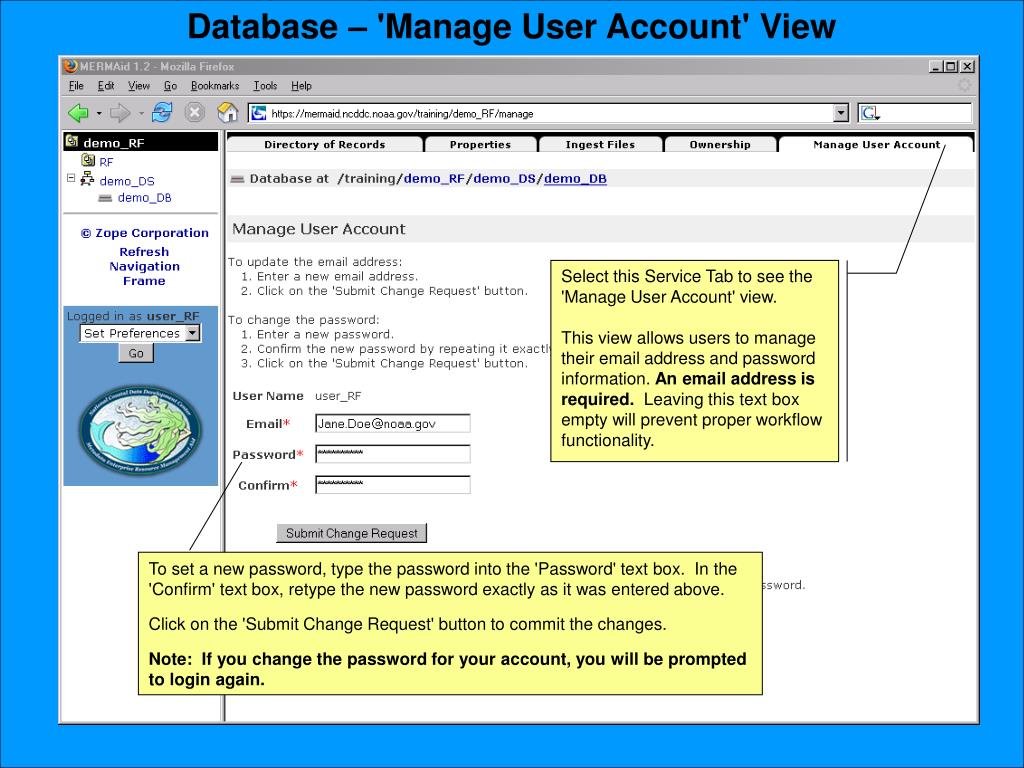This screenshot has width=1024, height=768.
Task: Open the RF link in navigation tree
Action: pos(106,161)
